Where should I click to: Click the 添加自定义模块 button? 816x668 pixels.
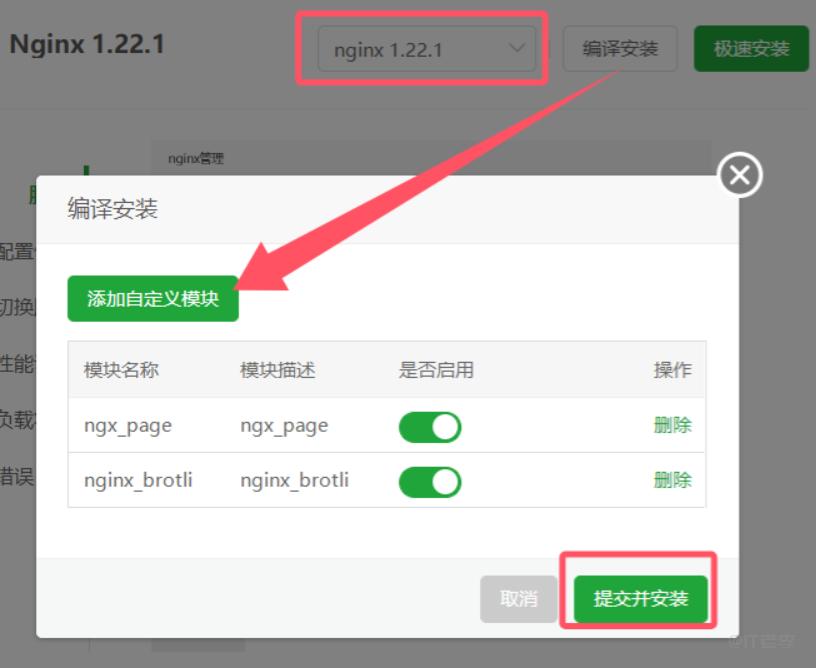point(152,298)
